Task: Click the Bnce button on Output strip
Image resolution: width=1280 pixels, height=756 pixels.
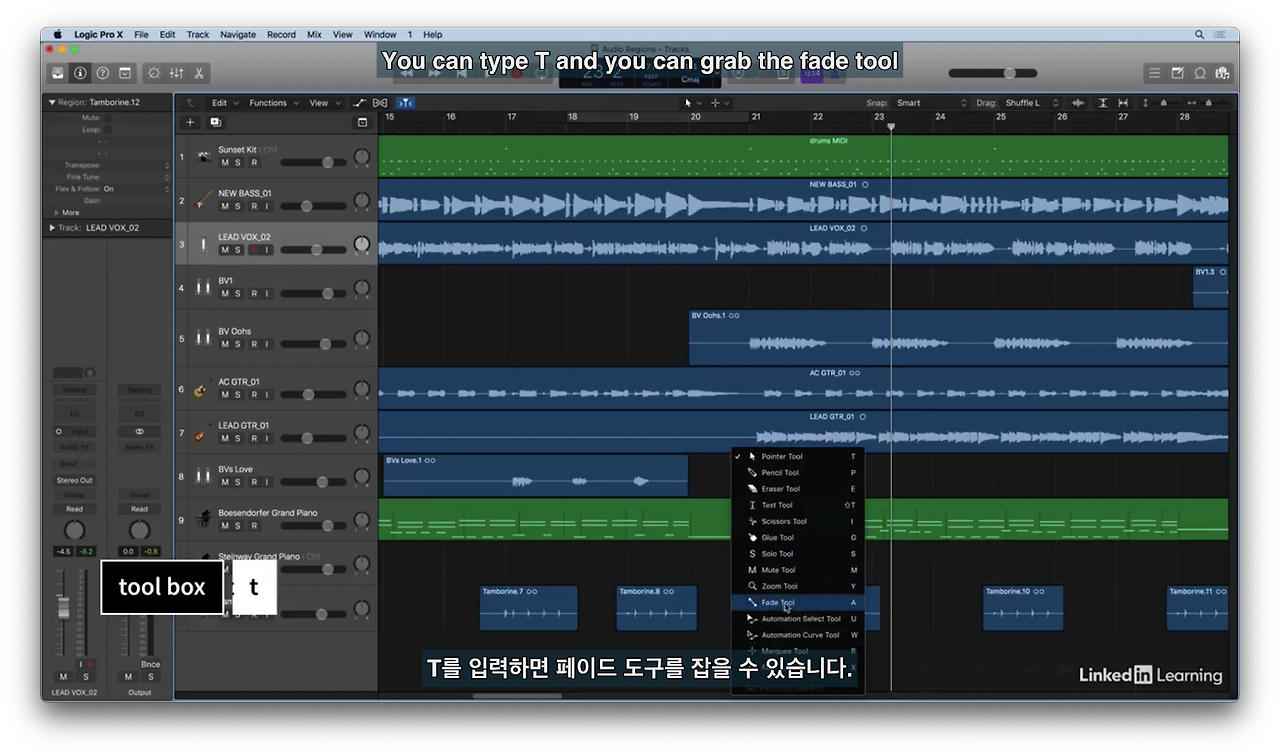Action: tap(150, 664)
